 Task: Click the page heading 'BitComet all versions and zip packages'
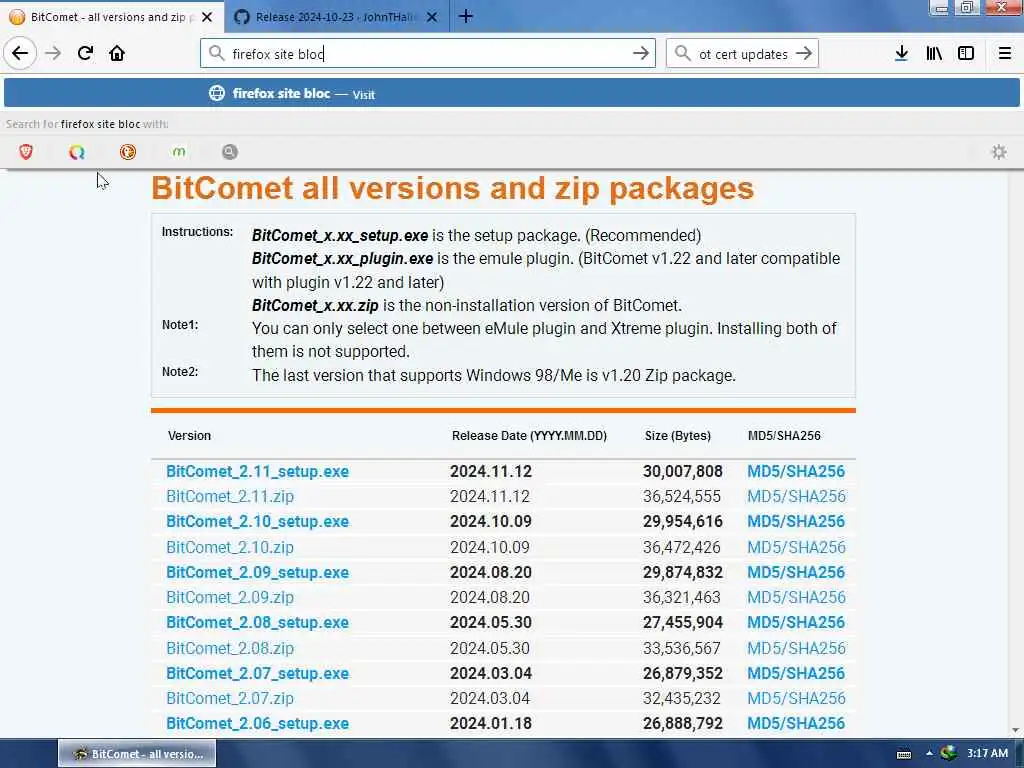point(453,188)
